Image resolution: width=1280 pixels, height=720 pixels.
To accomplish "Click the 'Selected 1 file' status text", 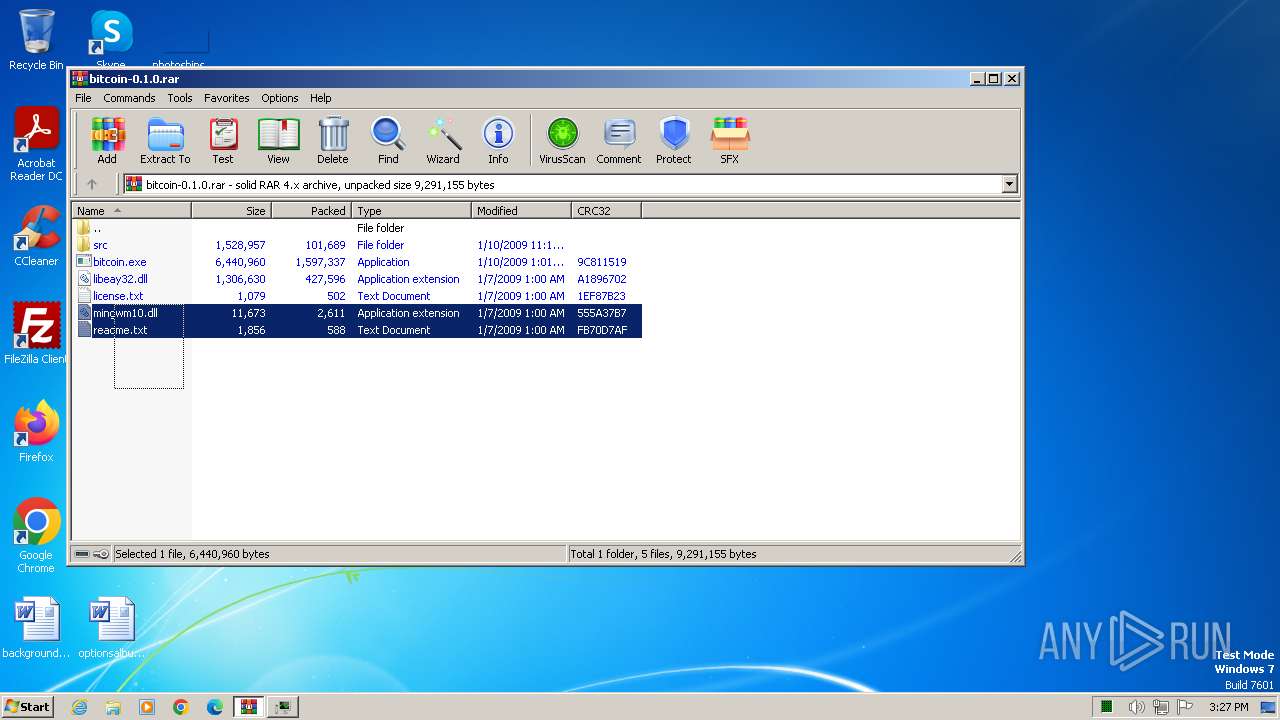I will [192, 554].
